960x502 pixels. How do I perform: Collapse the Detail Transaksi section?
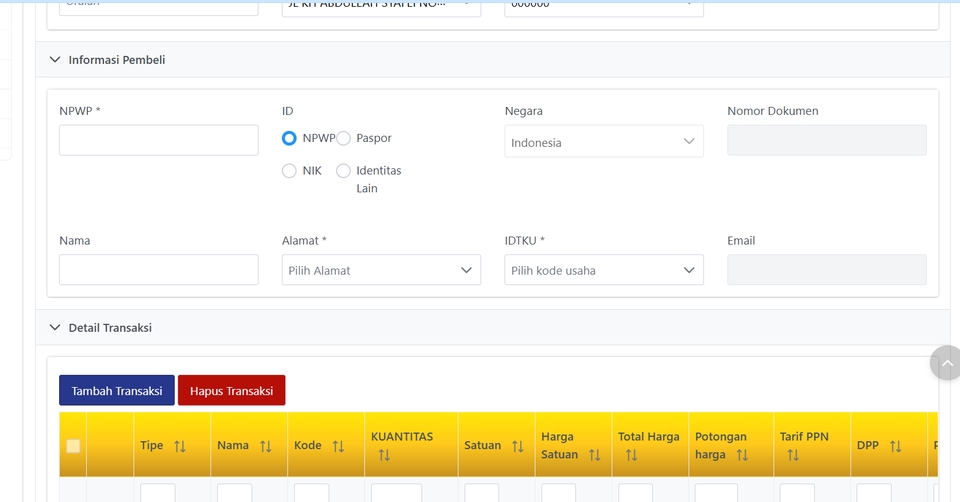(x=55, y=328)
